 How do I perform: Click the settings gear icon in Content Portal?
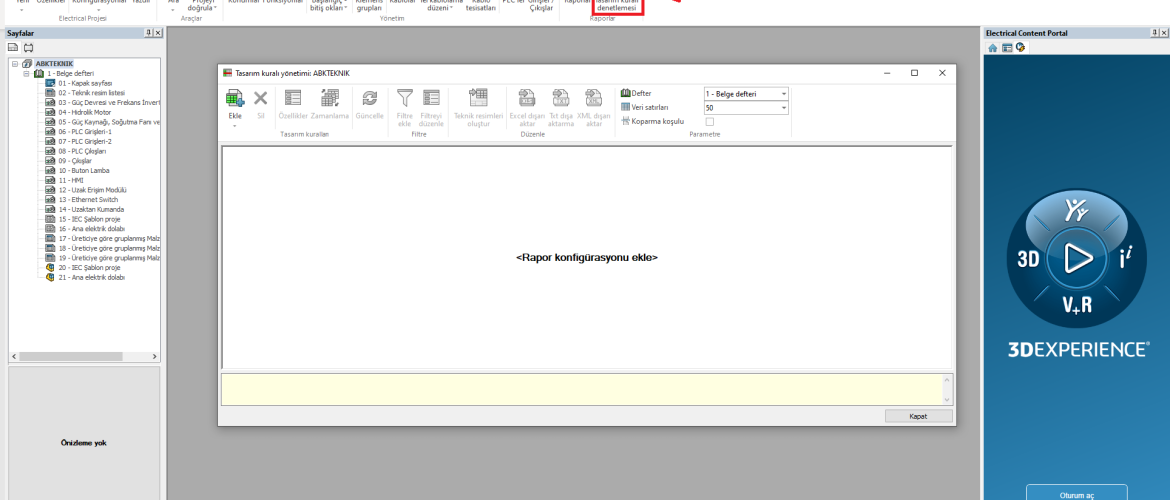1020,47
